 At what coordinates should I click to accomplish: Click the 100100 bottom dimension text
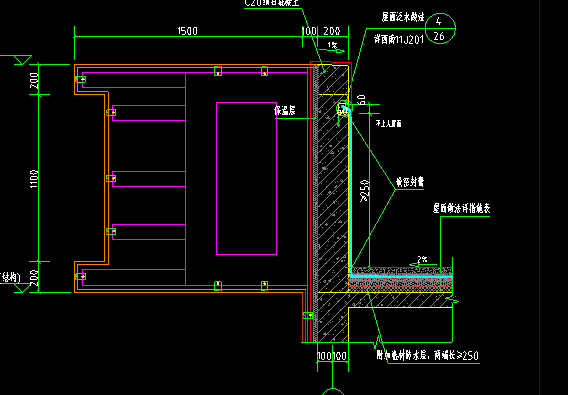(332, 356)
